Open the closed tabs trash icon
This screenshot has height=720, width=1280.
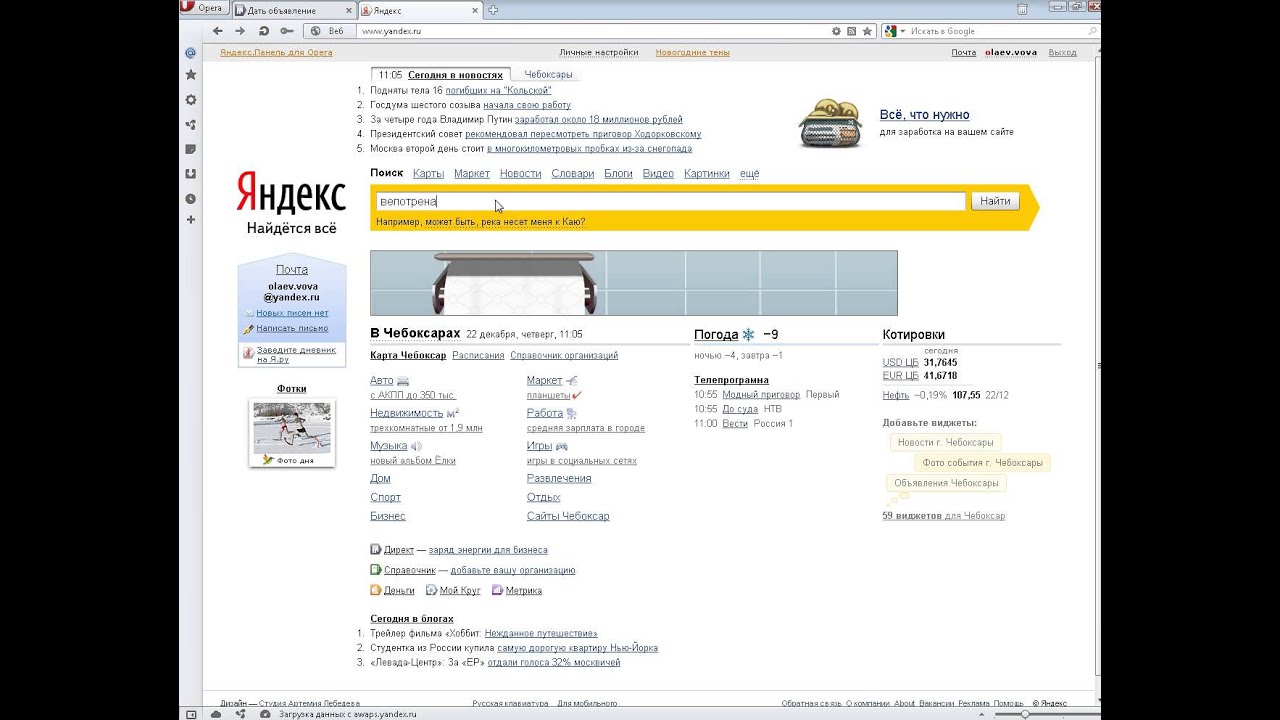(1022, 9)
